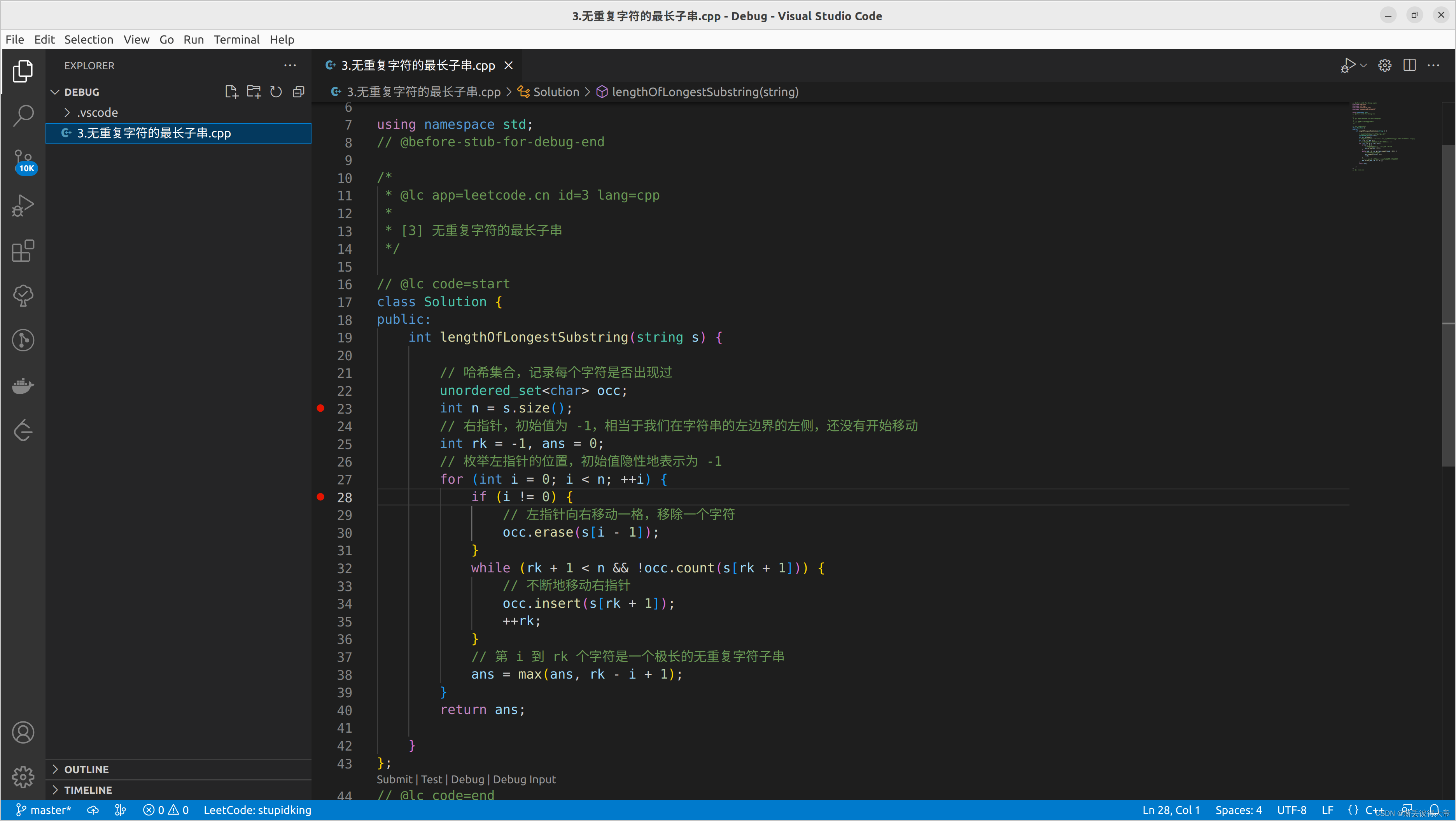1456x821 pixels.
Task: Toggle breakpoint on line 23
Action: tap(320, 408)
